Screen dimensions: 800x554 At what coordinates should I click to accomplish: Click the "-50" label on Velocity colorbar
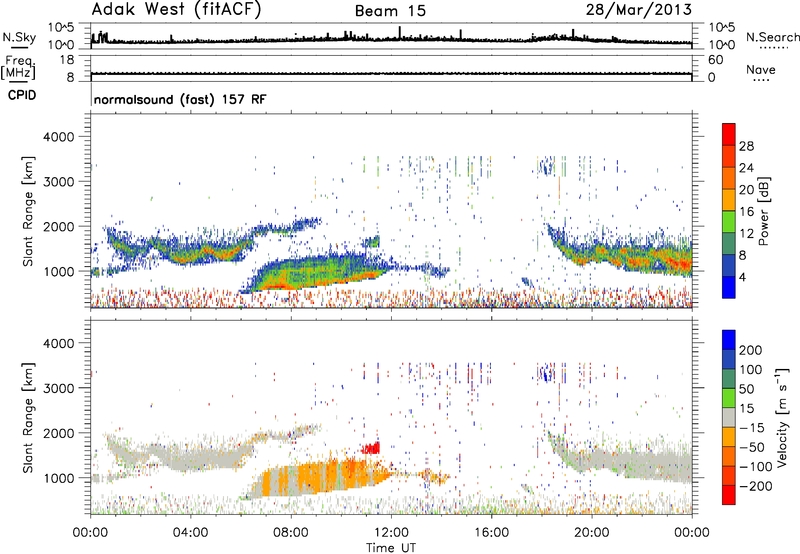(751, 447)
